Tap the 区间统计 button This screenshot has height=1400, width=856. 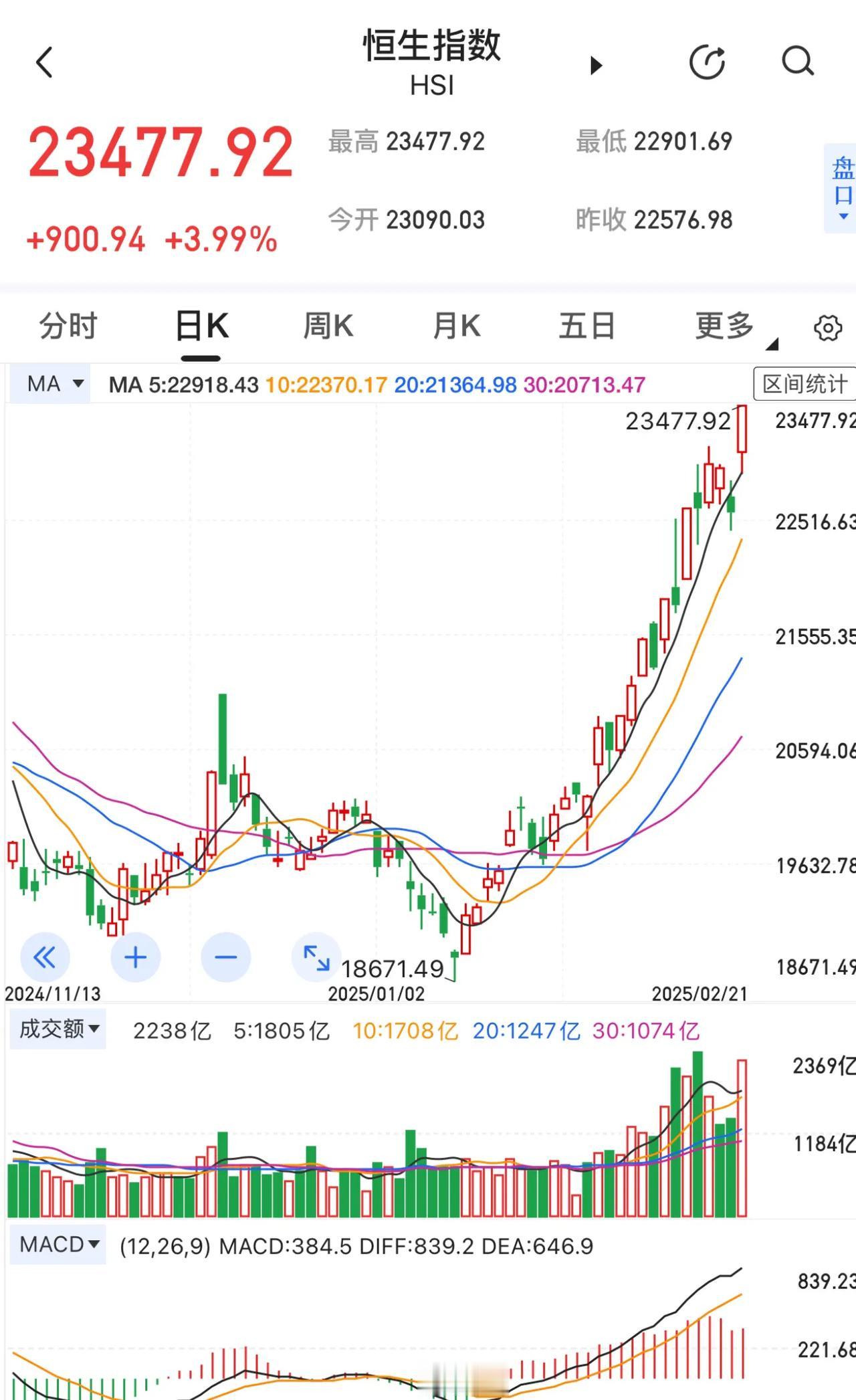pyautogui.click(x=805, y=384)
